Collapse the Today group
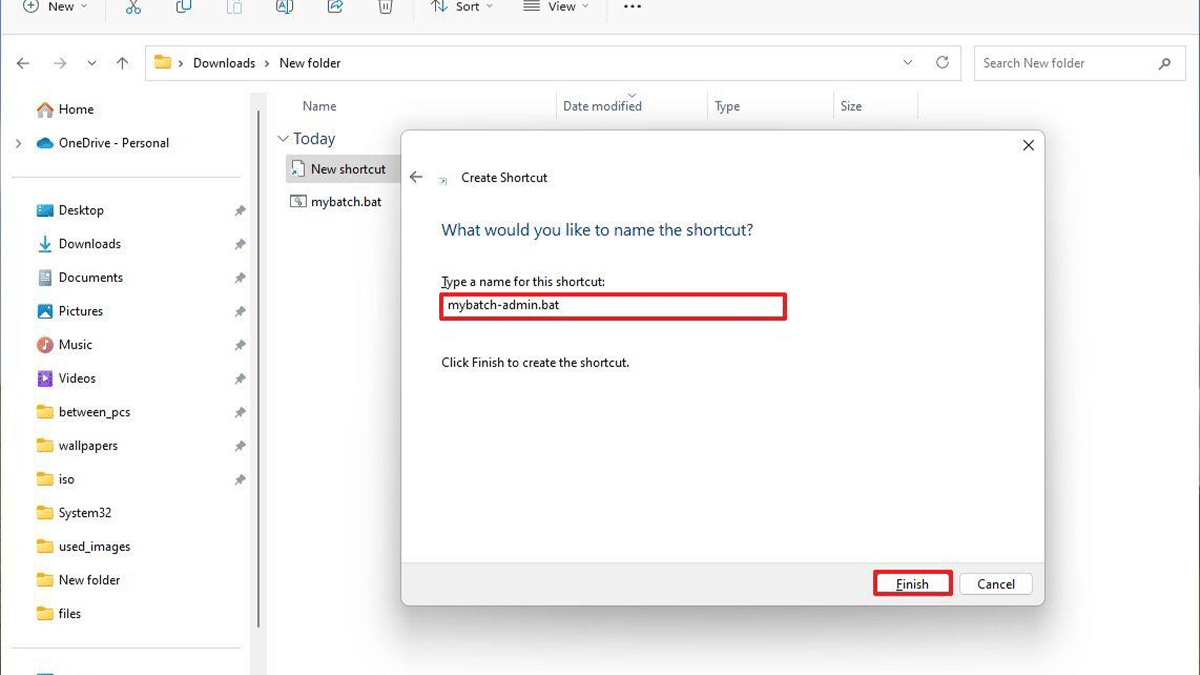1200x675 pixels. 284,139
